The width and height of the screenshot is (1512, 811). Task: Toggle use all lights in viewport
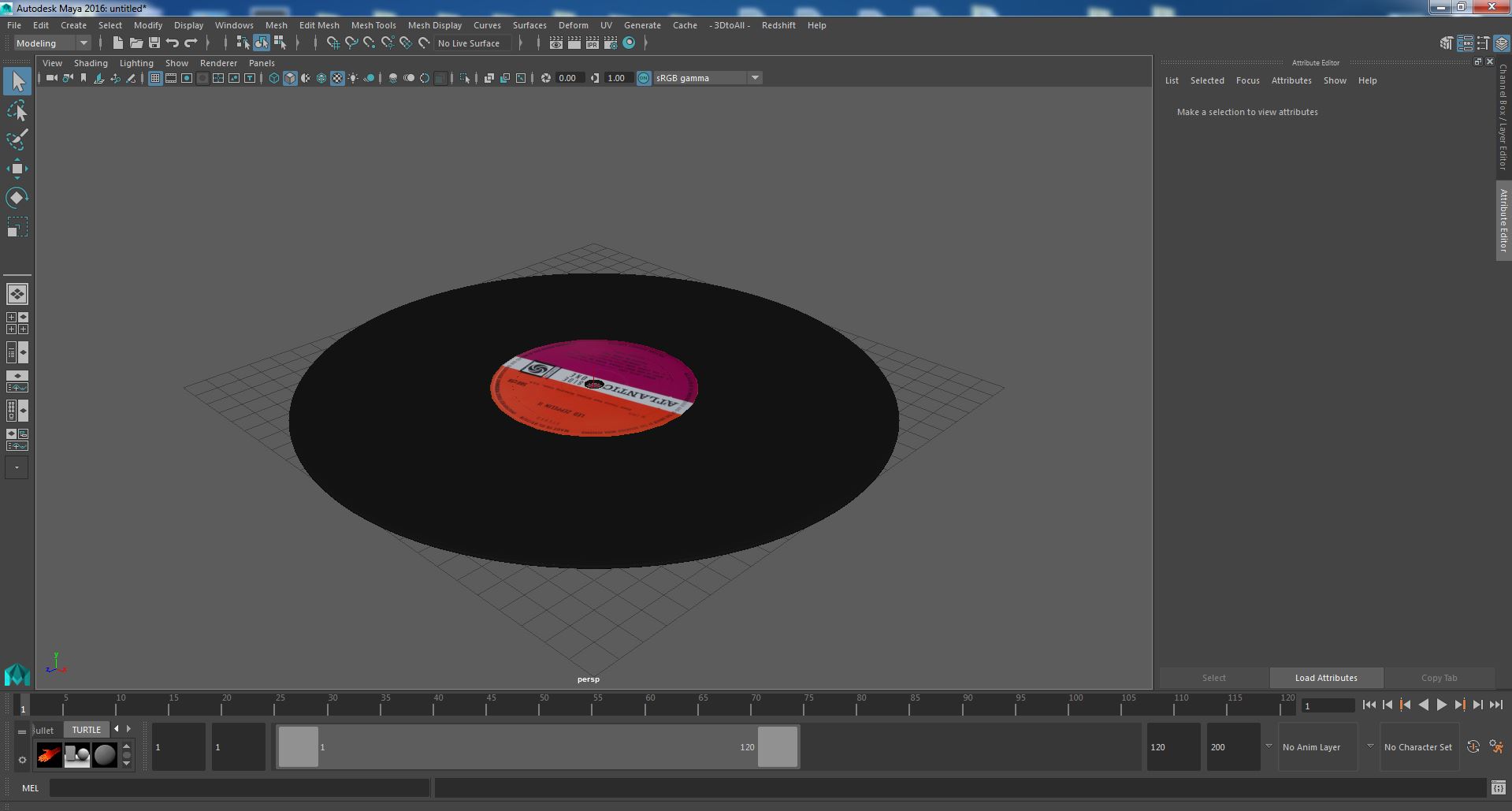coord(353,78)
